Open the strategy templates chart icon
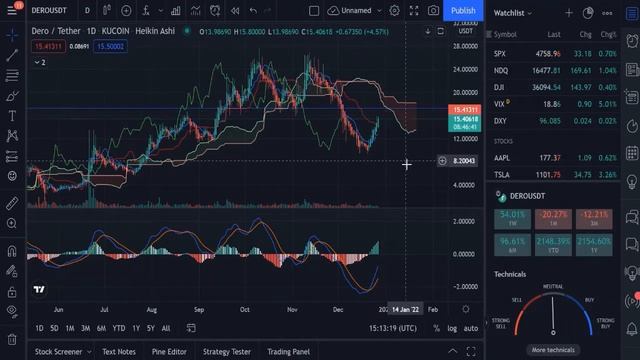This screenshot has width=640, height=360. 196,11
